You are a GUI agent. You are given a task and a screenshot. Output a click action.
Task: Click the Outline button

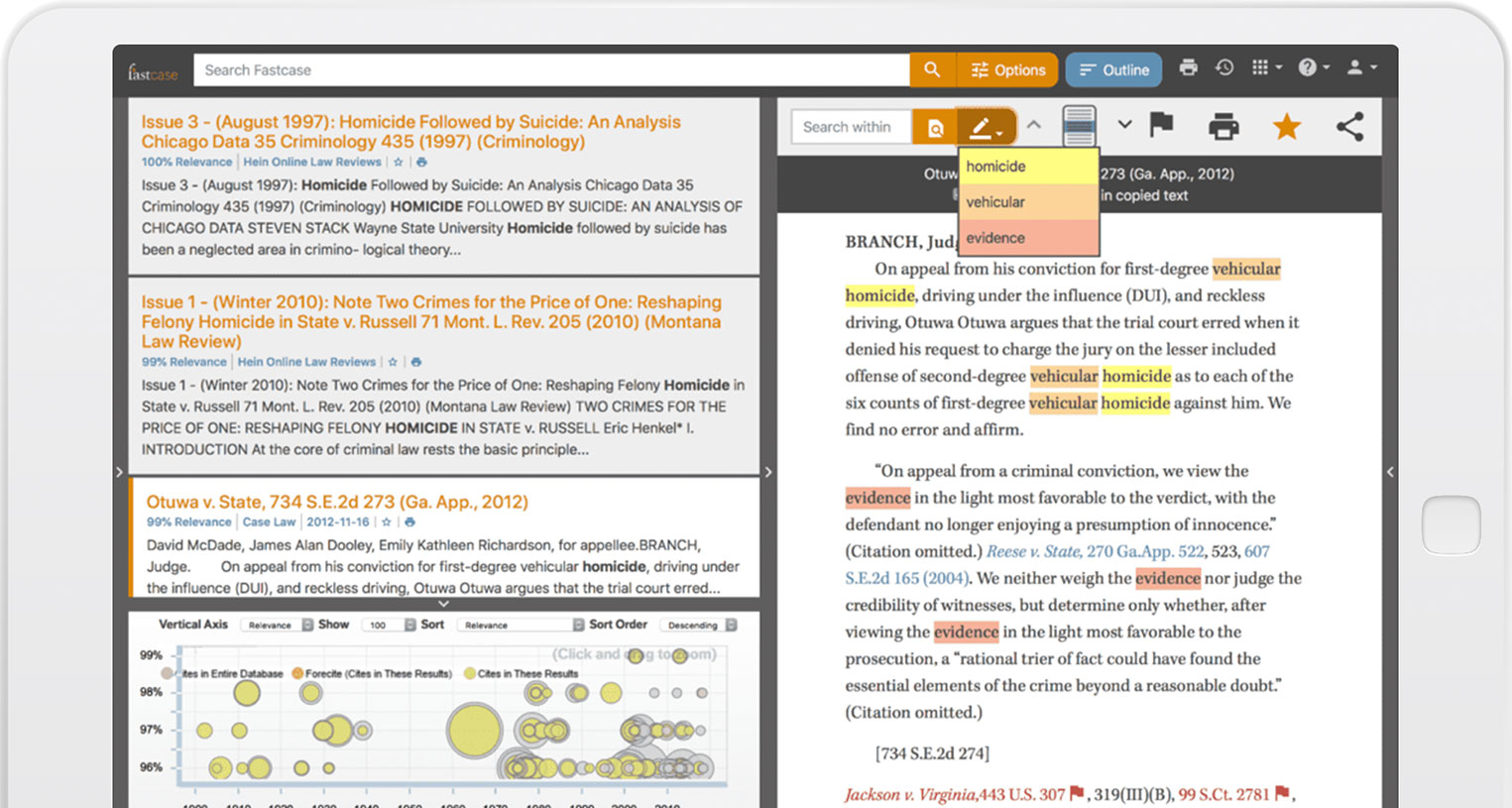point(1113,70)
